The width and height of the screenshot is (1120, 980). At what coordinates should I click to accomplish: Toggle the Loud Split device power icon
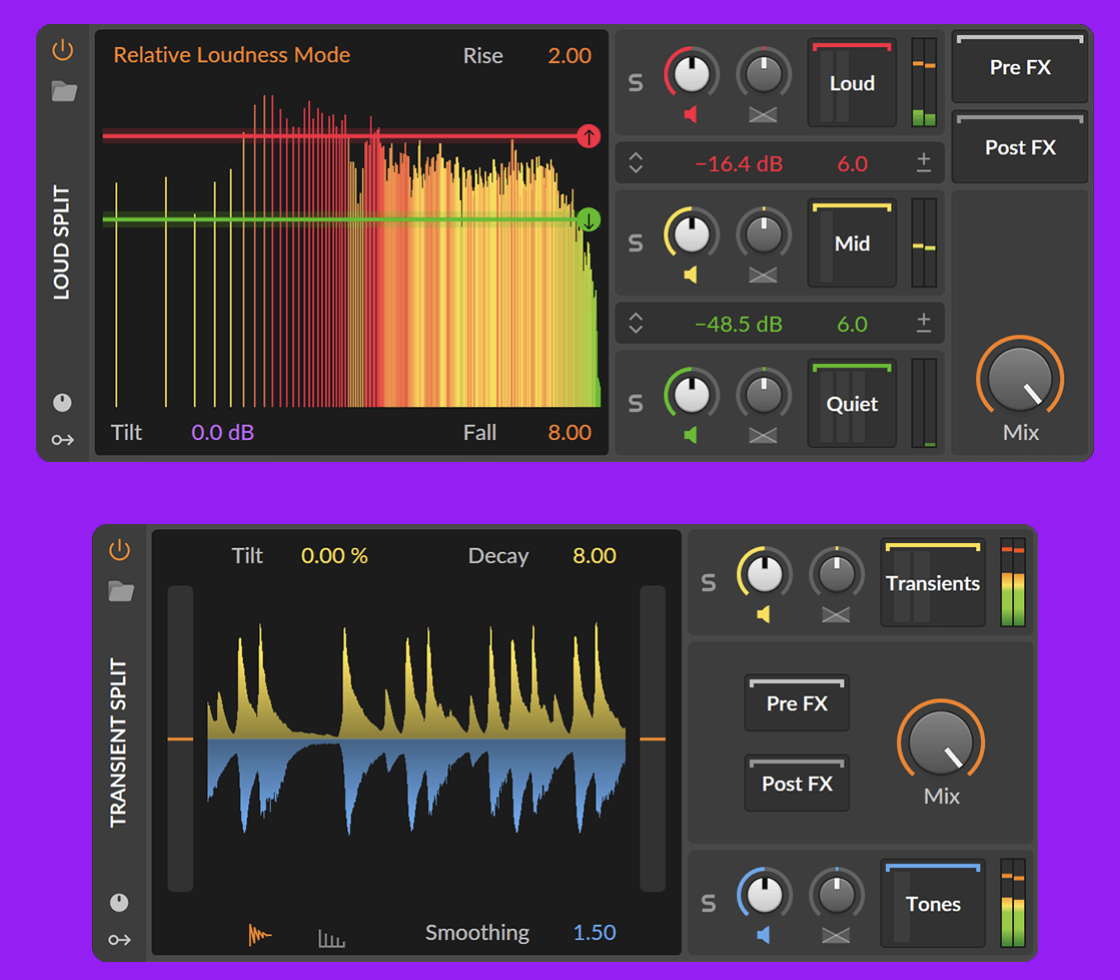pyautogui.click(x=63, y=50)
